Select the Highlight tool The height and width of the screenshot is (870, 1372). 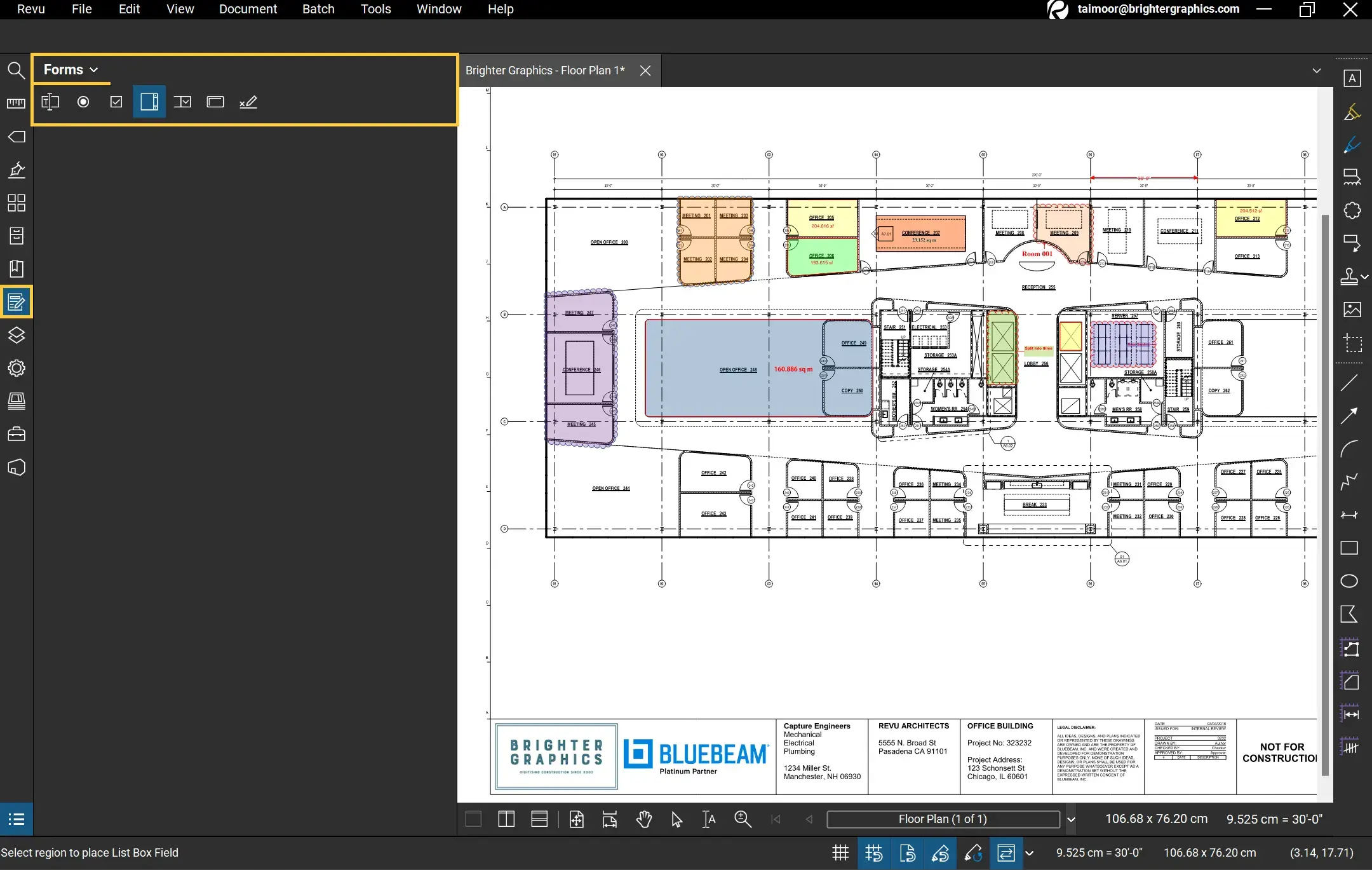pos(1352,112)
